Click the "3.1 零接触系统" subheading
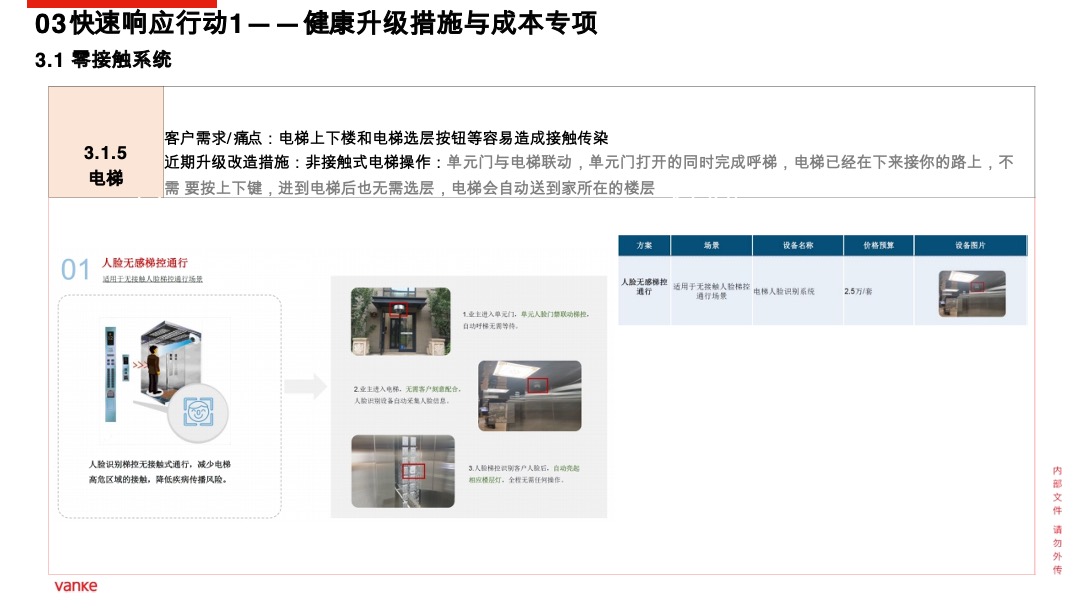This screenshot has width=1080, height=608. pyautogui.click(x=104, y=59)
